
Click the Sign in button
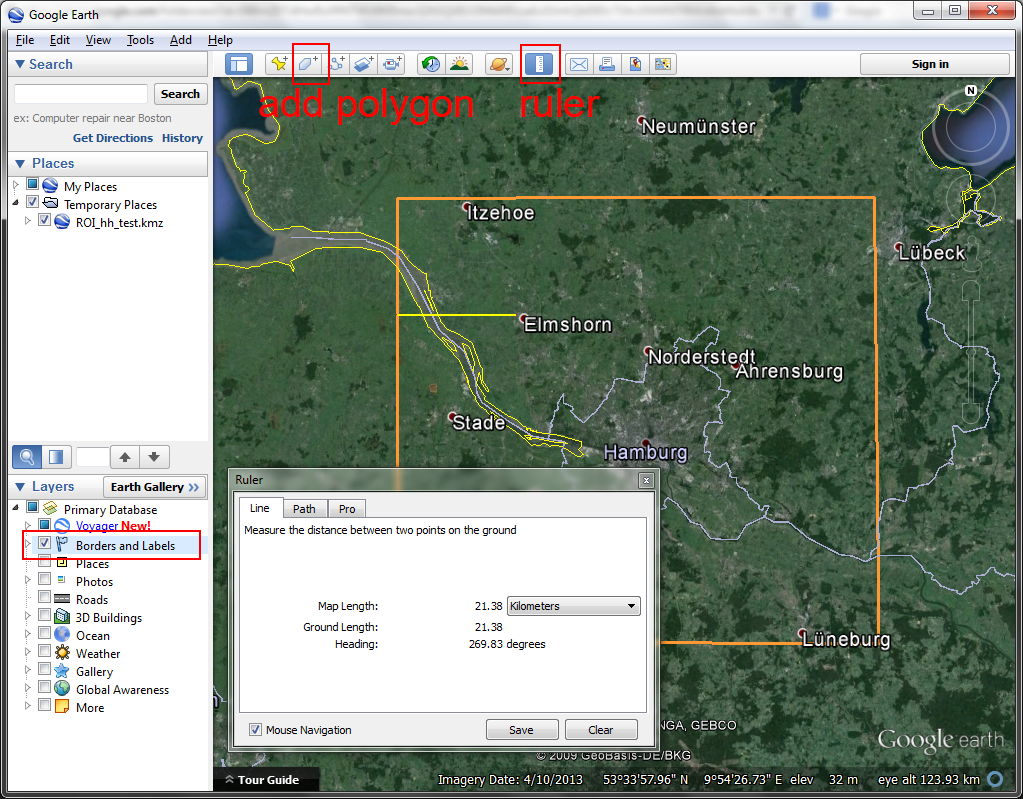tap(934, 64)
